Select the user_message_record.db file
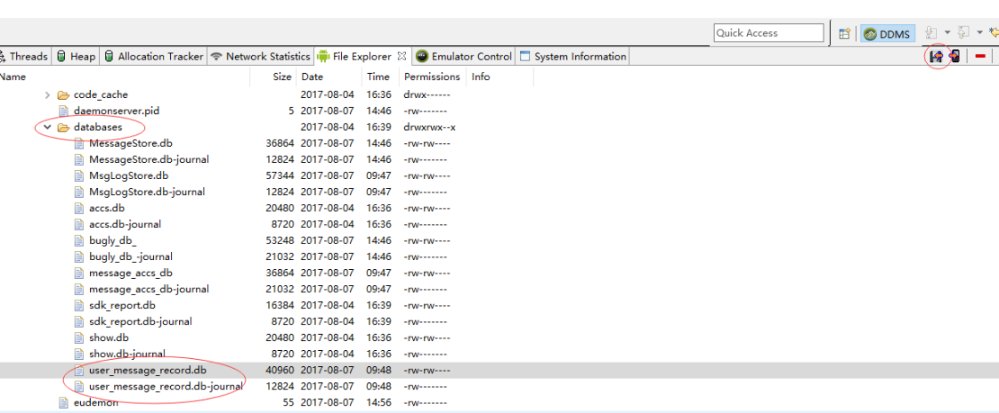This screenshot has height=413, width=999. click(148, 370)
